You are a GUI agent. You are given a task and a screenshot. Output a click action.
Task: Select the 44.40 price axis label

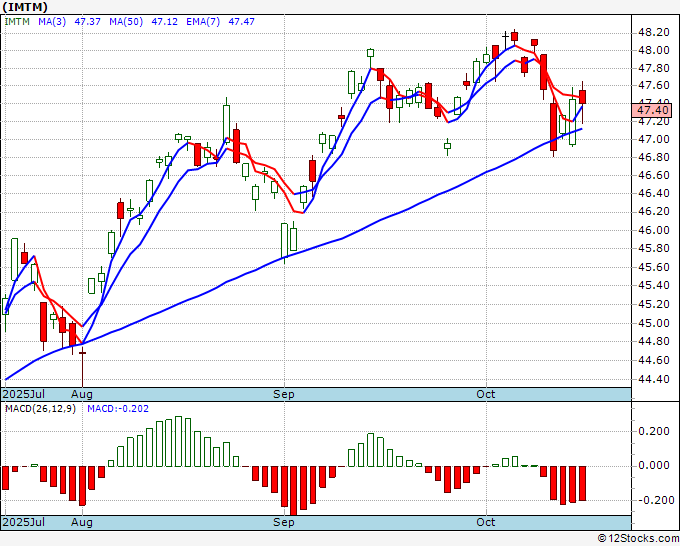(654, 379)
